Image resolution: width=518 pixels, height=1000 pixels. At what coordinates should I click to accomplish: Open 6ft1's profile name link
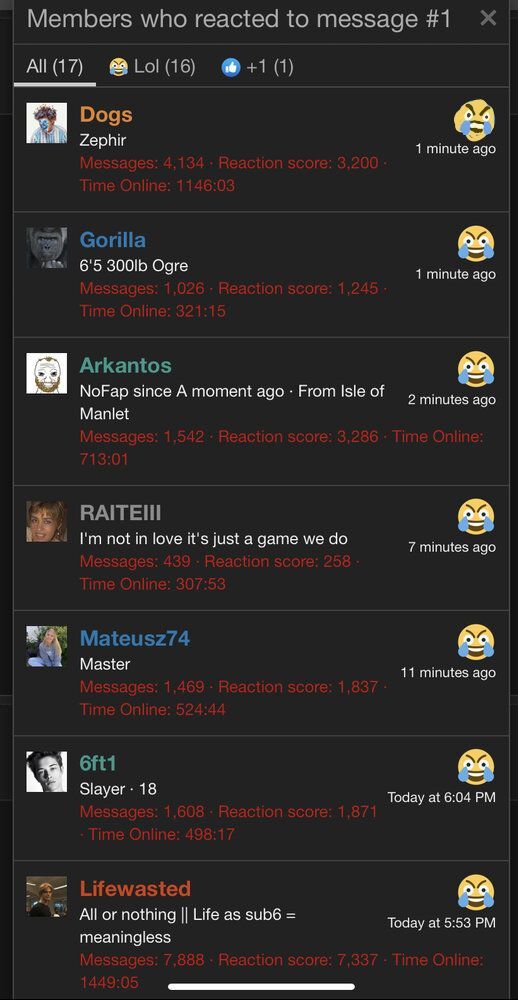98,763
